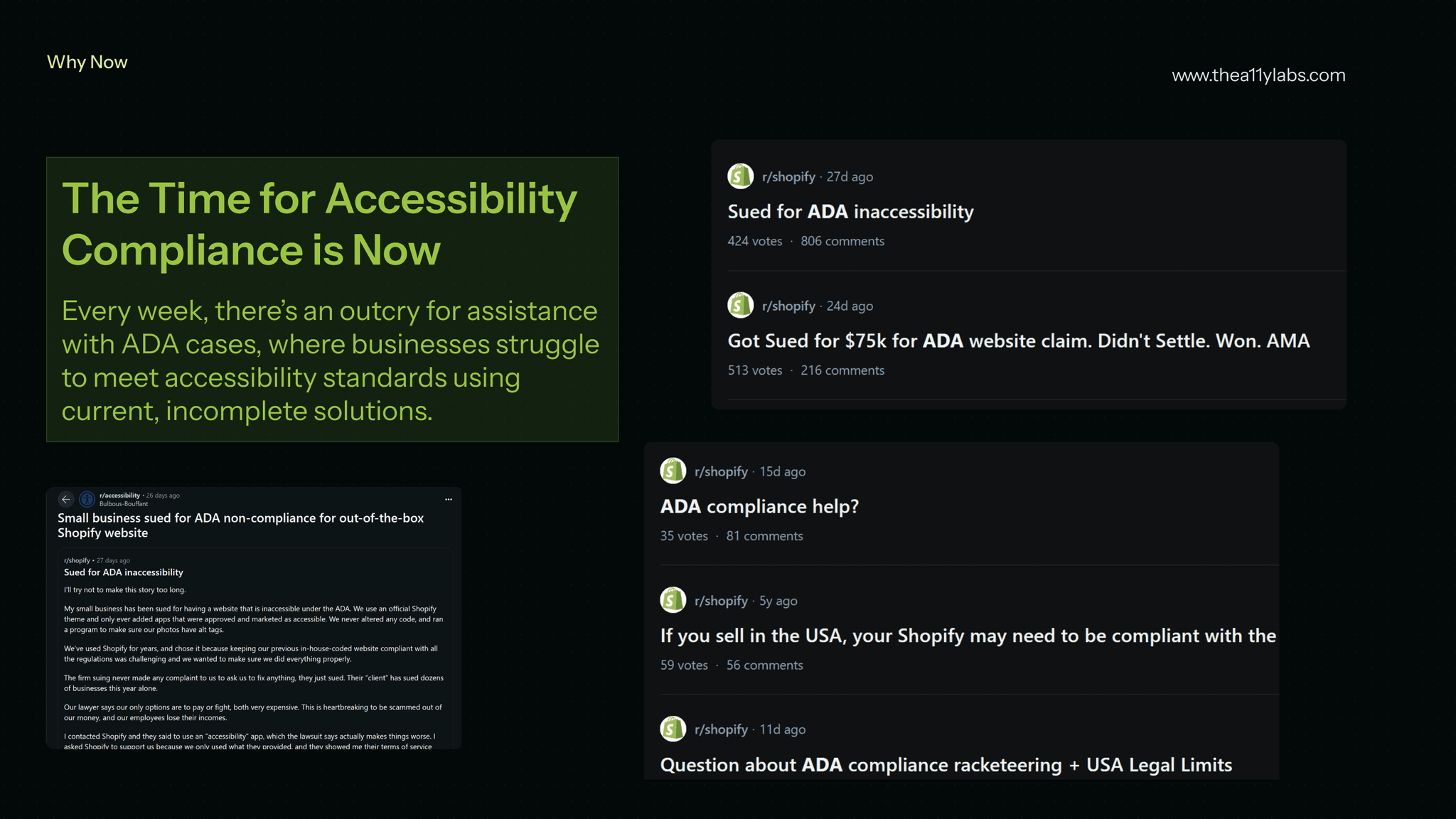Click the line 'I'll try not to make this story too long.'

click(x=124, y=590)
